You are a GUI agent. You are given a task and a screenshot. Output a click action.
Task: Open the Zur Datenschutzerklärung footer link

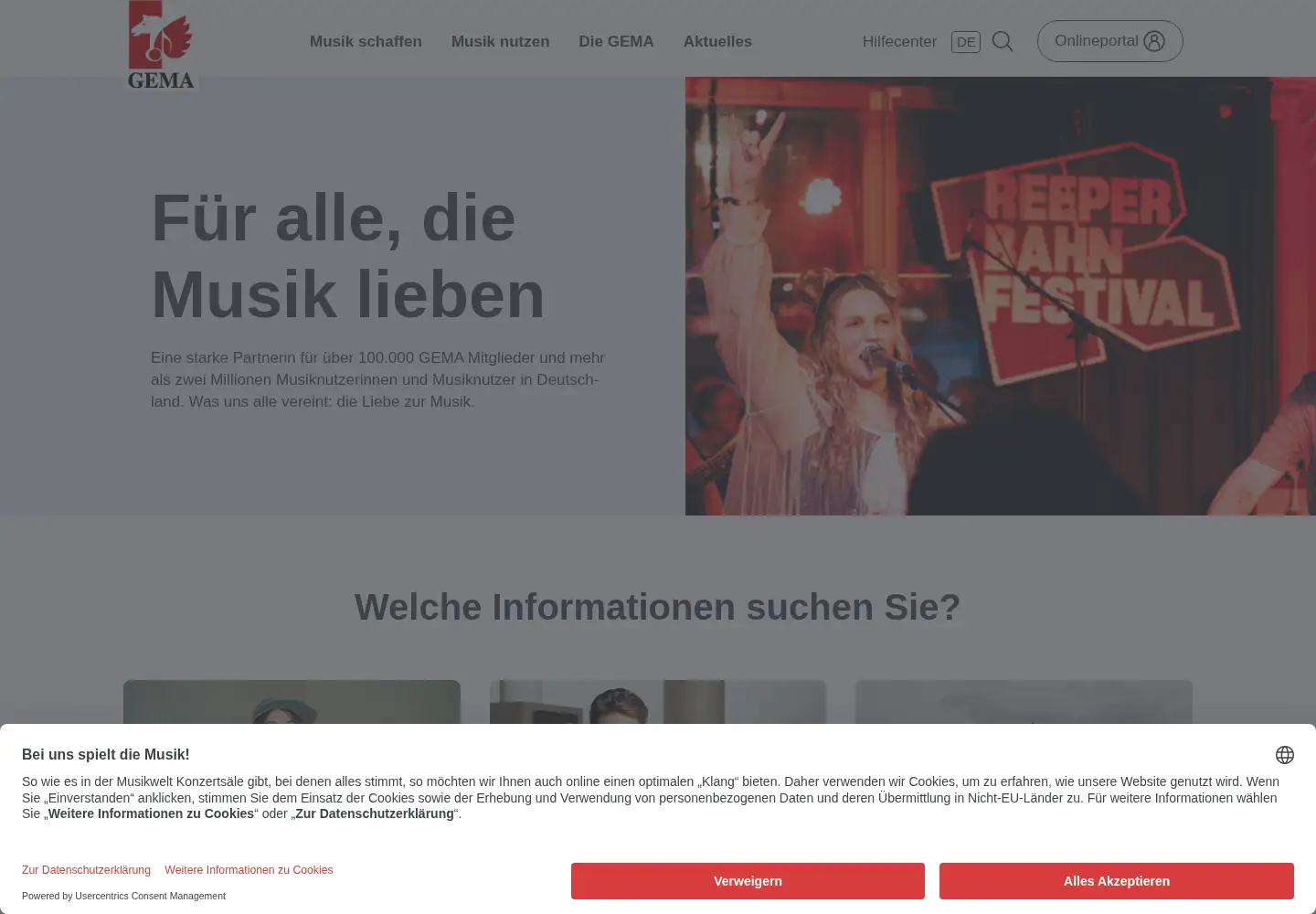(x=86, y=870)
